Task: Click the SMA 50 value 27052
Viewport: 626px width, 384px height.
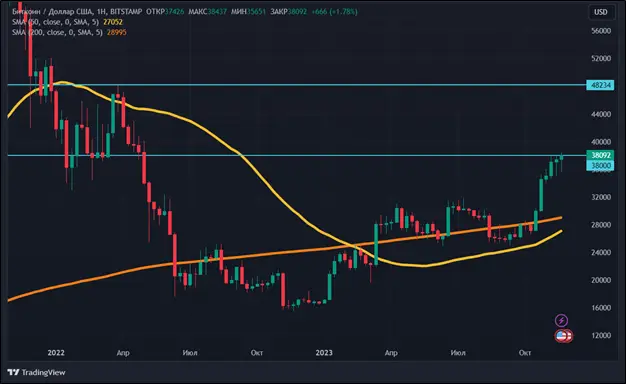Action: pos(113,22)
